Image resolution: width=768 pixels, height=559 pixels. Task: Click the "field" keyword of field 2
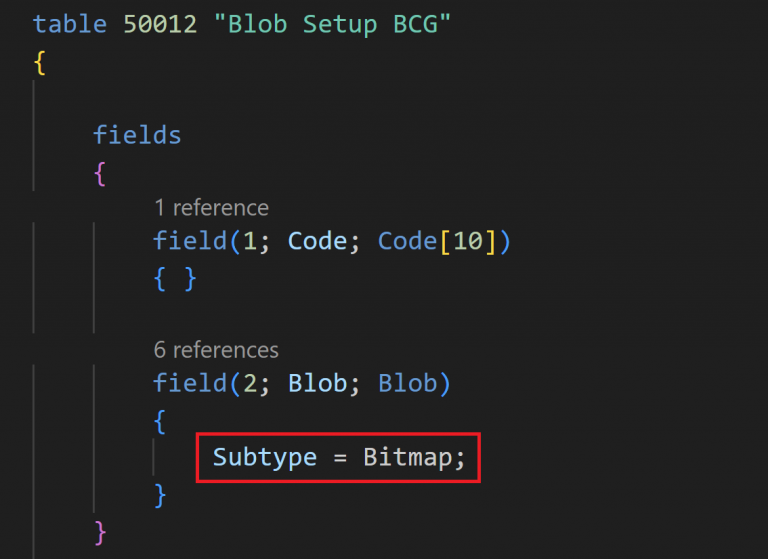(x=190, y=384)
